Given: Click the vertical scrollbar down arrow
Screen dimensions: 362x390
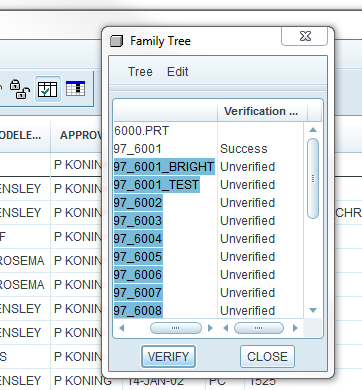Looking at the screenshot, I should 313,310.
